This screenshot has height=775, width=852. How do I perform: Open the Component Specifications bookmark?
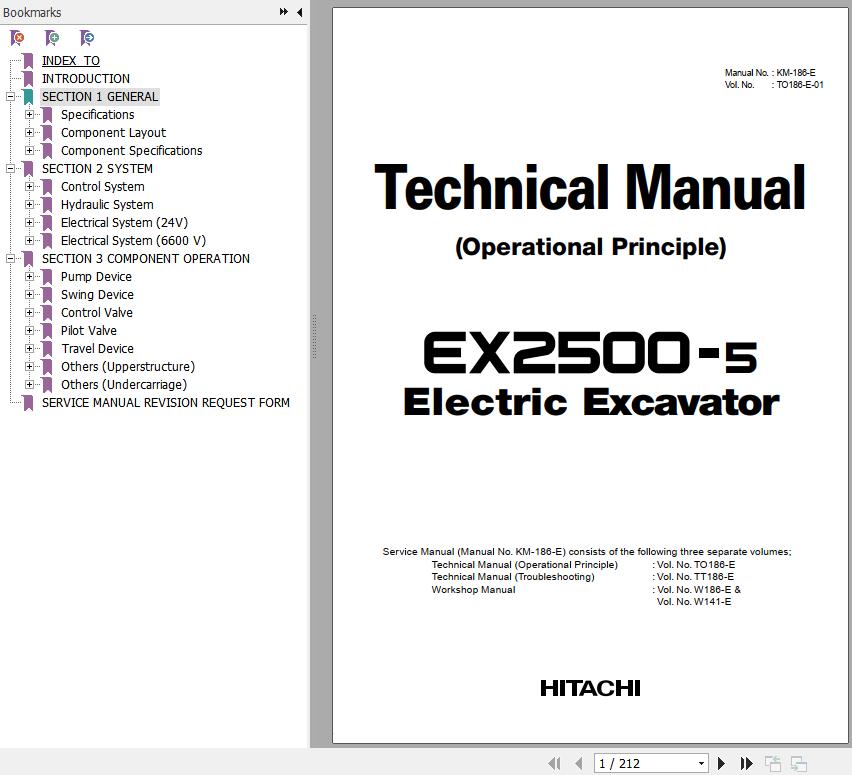tap(131, 151)
